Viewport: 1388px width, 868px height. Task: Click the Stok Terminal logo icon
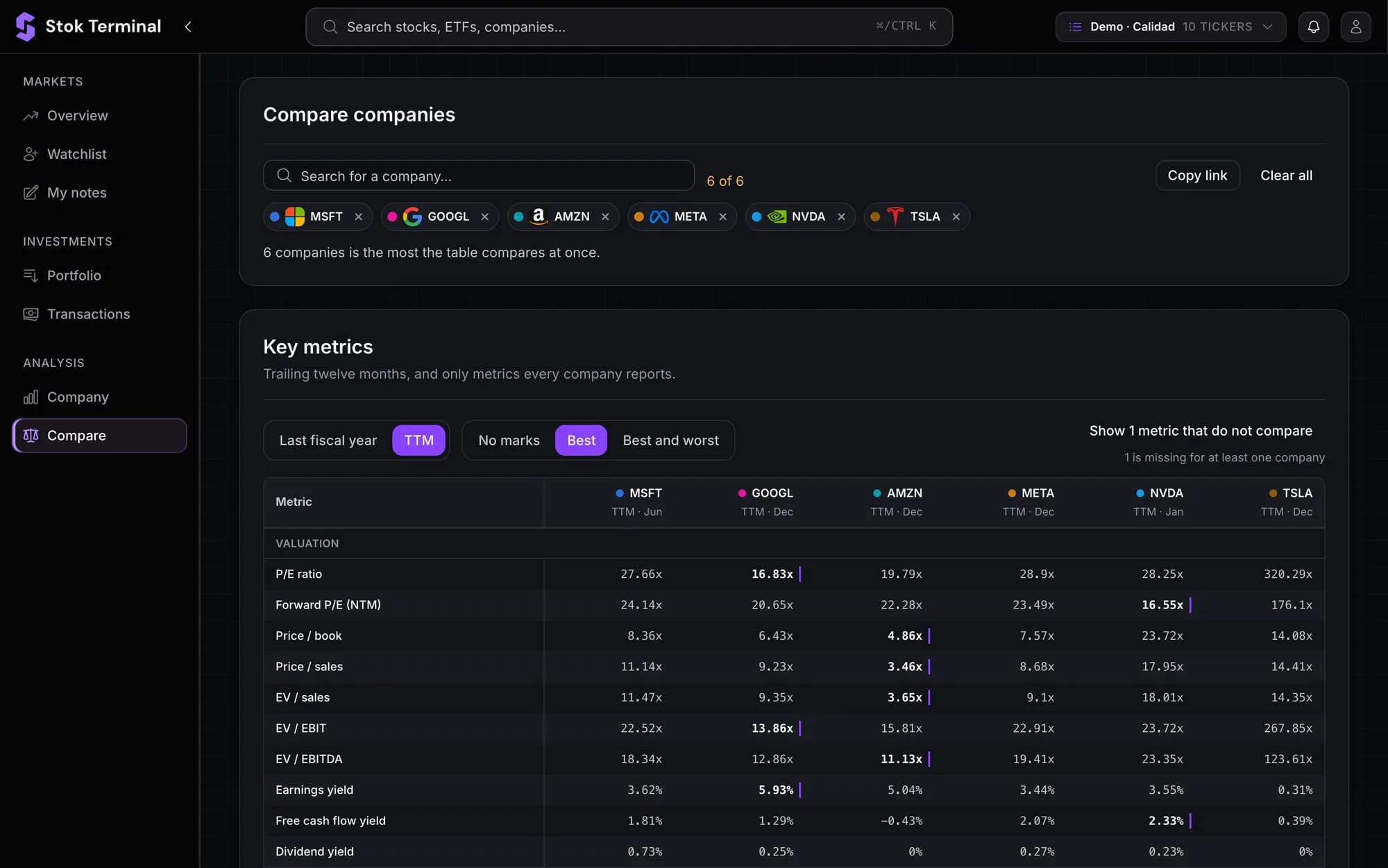[26, 26]
